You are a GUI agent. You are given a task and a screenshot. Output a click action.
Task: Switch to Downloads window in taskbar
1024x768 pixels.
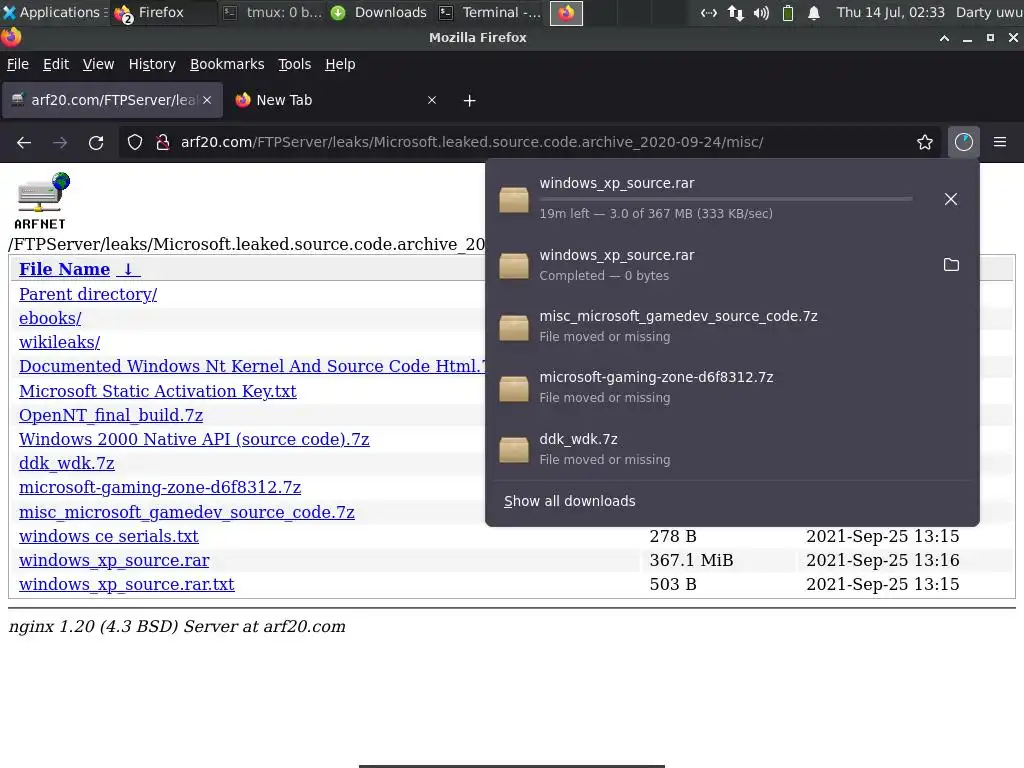click(379, 12)
